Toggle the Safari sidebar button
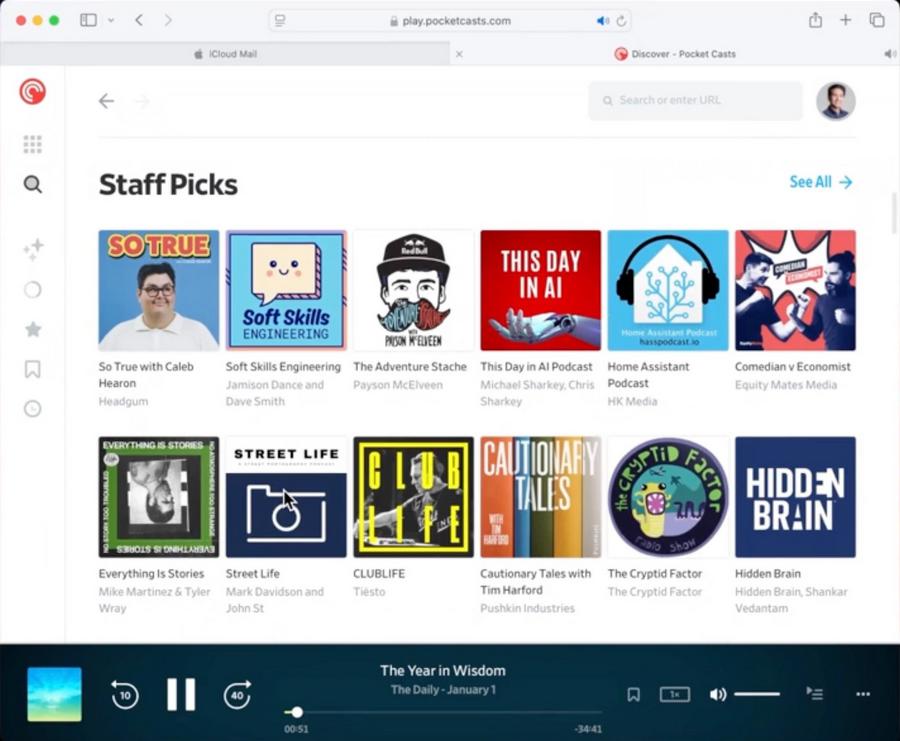The height and width of the screenshot is (741, 900). point(88,21)
